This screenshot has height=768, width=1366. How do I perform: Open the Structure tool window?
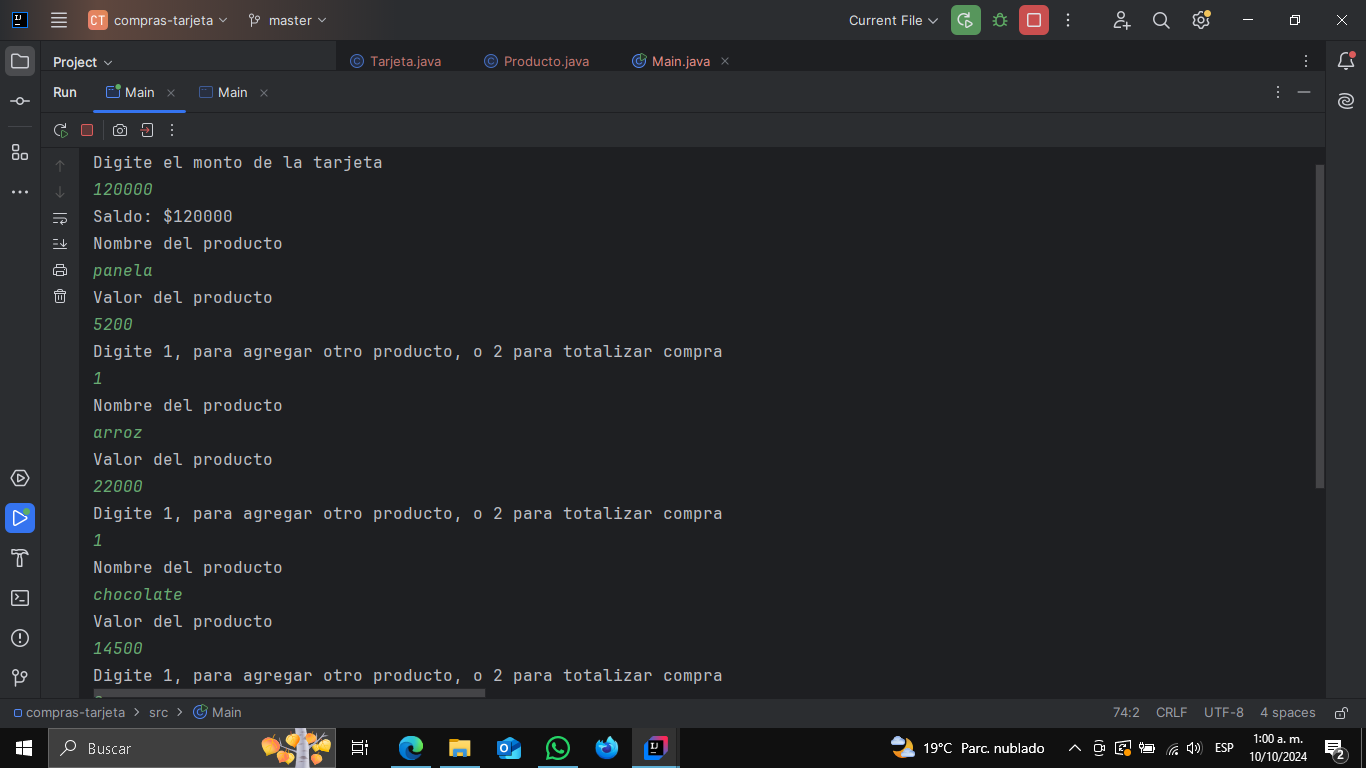pyautogui.click(x=20, y=152)
